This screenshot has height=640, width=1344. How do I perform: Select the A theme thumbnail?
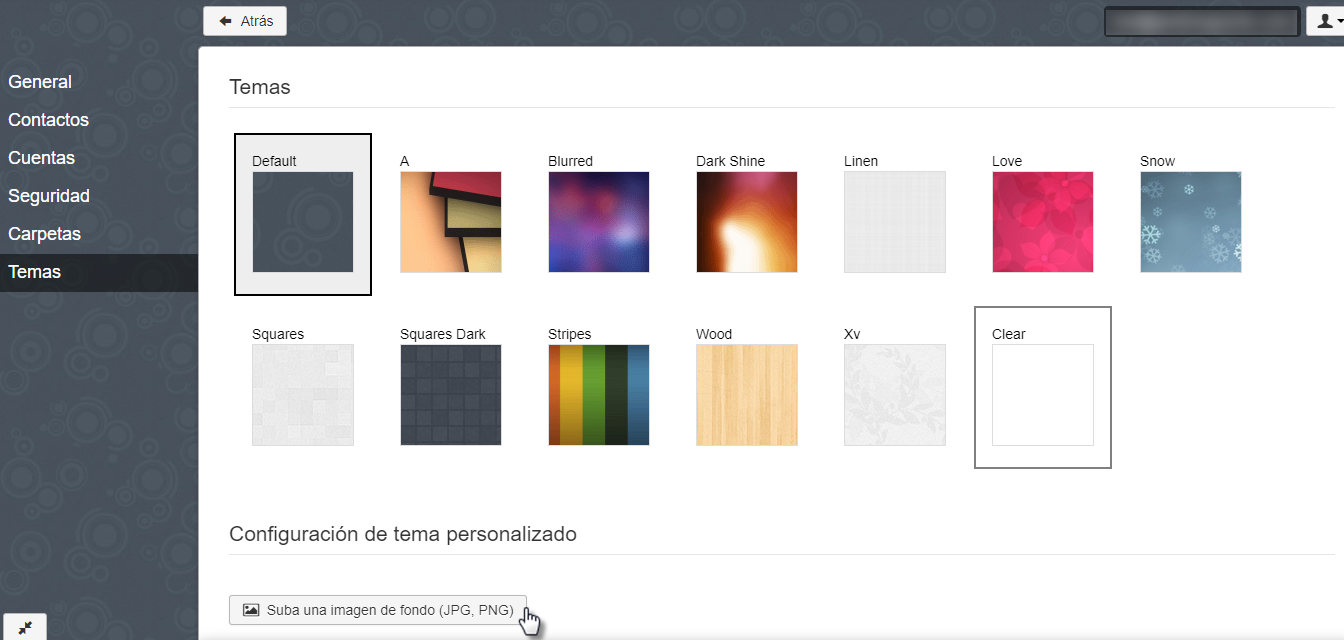coord(450,222)
